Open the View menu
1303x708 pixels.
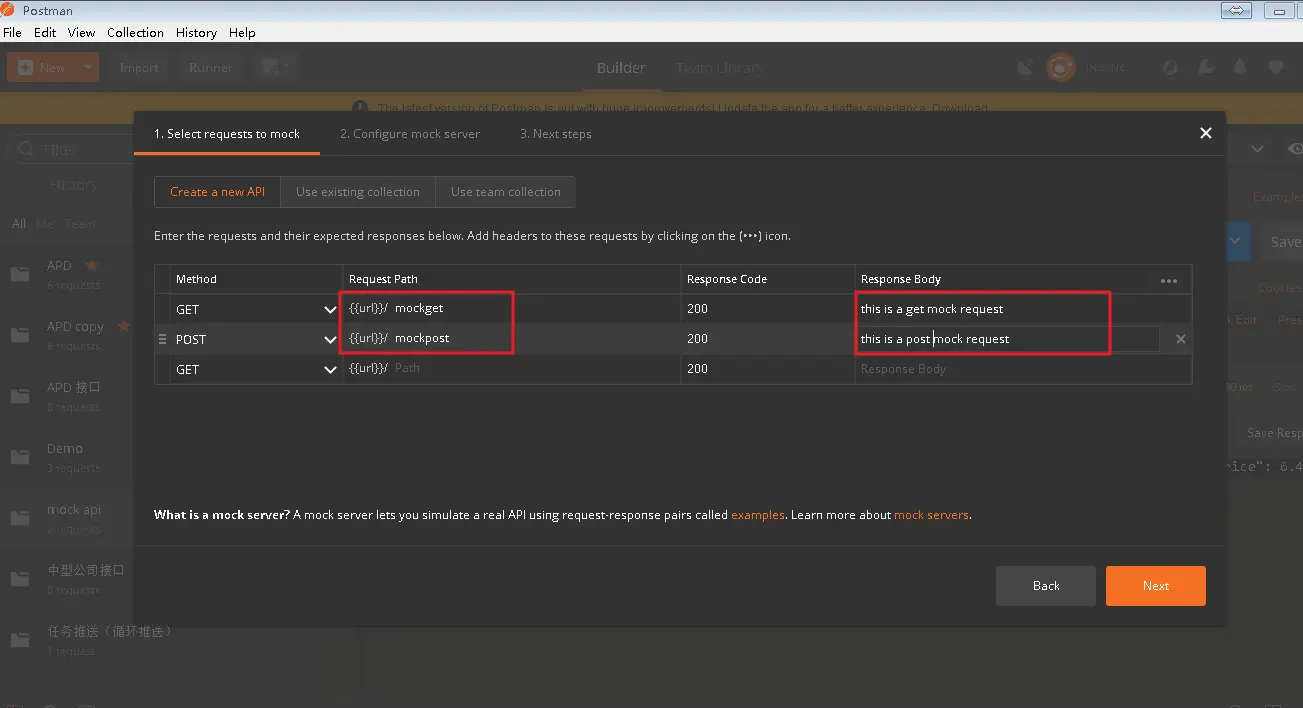click(x=81, y=32)
